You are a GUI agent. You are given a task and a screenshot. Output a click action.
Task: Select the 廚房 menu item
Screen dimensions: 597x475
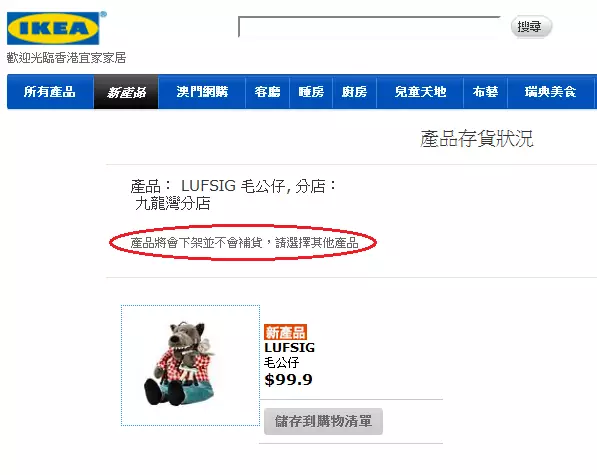coord(354,92)
